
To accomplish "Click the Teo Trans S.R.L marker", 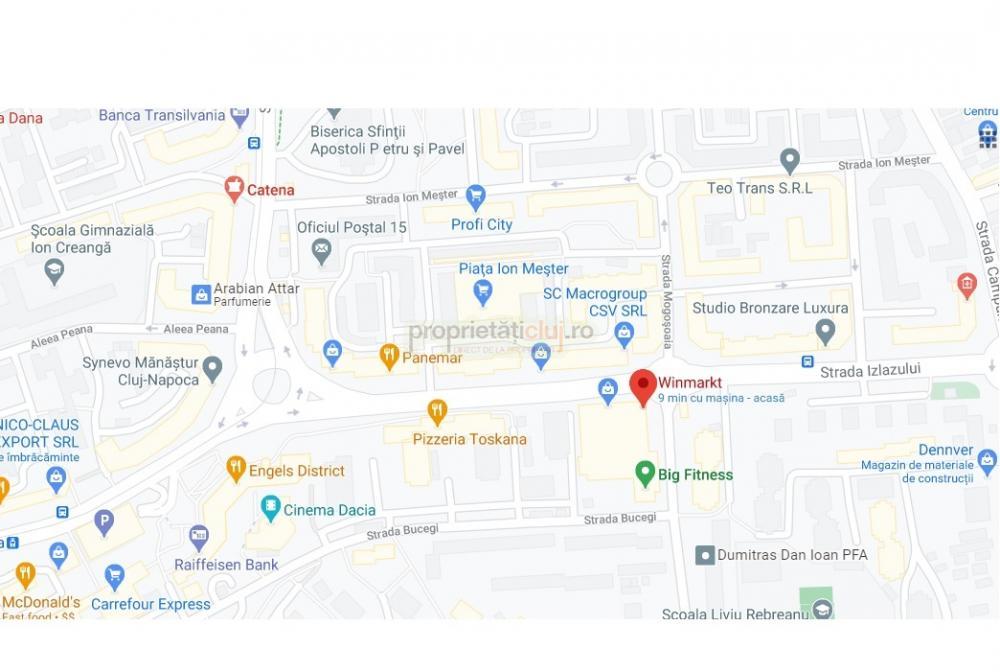I will (790, 161).
